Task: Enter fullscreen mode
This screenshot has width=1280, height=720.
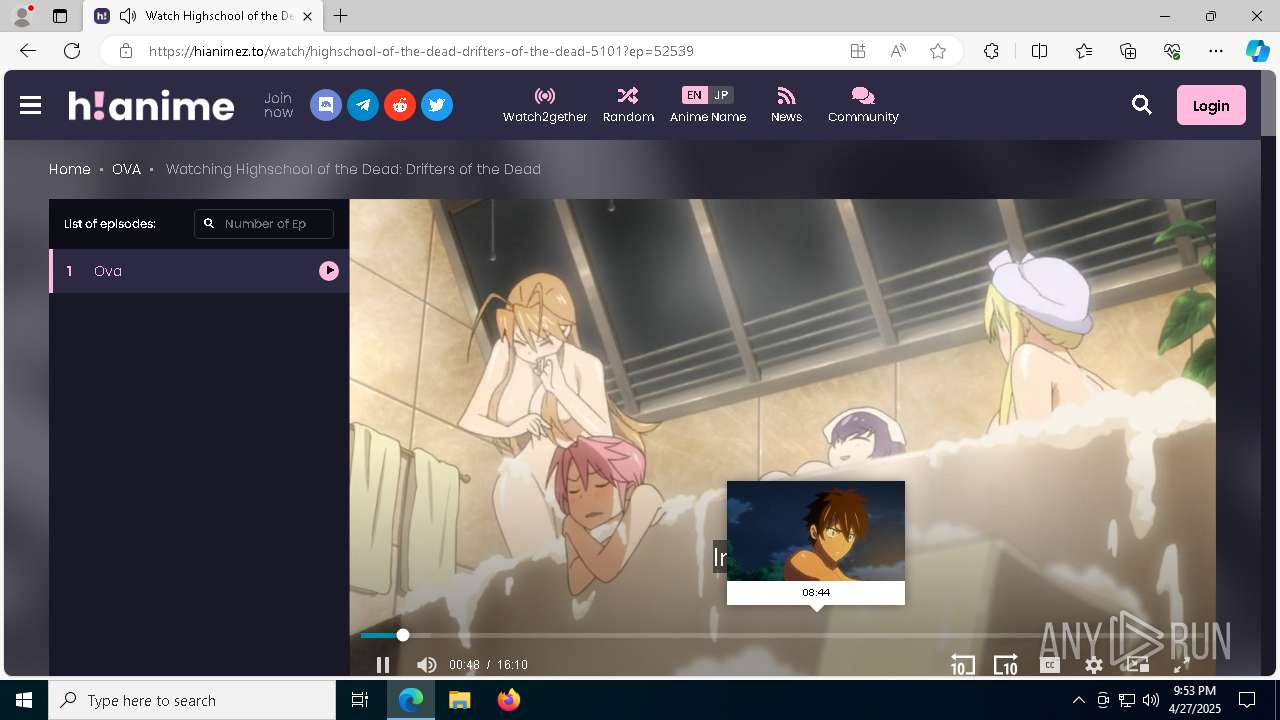Action: [1181, 665]
